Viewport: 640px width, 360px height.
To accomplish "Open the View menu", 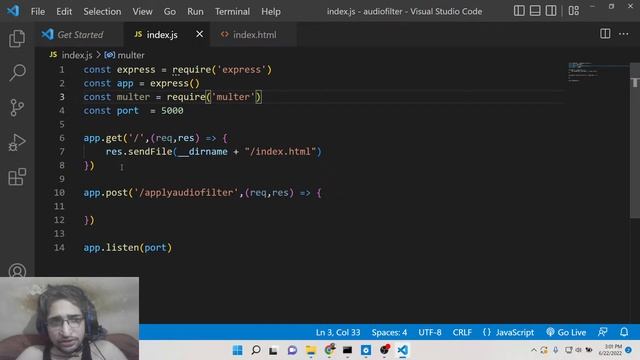I will pos(142,11).
